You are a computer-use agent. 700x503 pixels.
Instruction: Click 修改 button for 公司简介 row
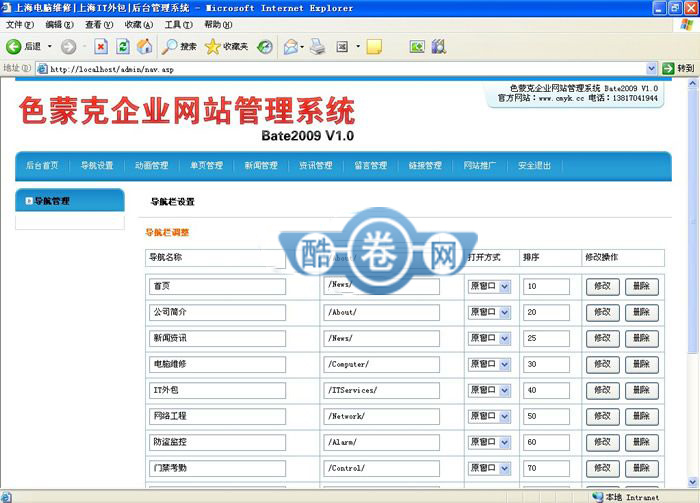(603, 312)
